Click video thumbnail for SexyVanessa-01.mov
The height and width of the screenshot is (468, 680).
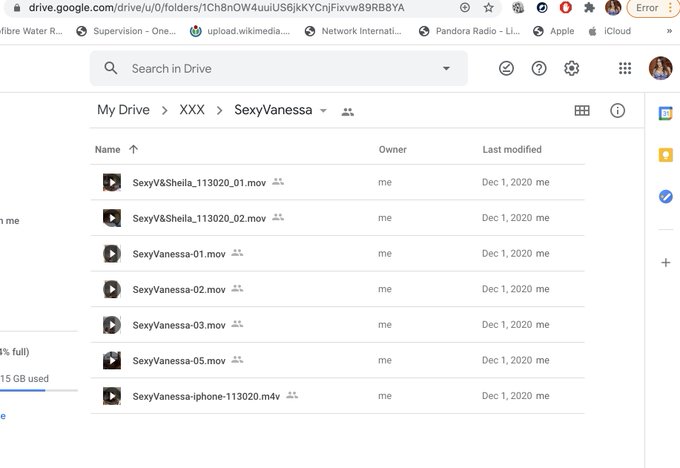pyautogui.click(x=111, y=253)
